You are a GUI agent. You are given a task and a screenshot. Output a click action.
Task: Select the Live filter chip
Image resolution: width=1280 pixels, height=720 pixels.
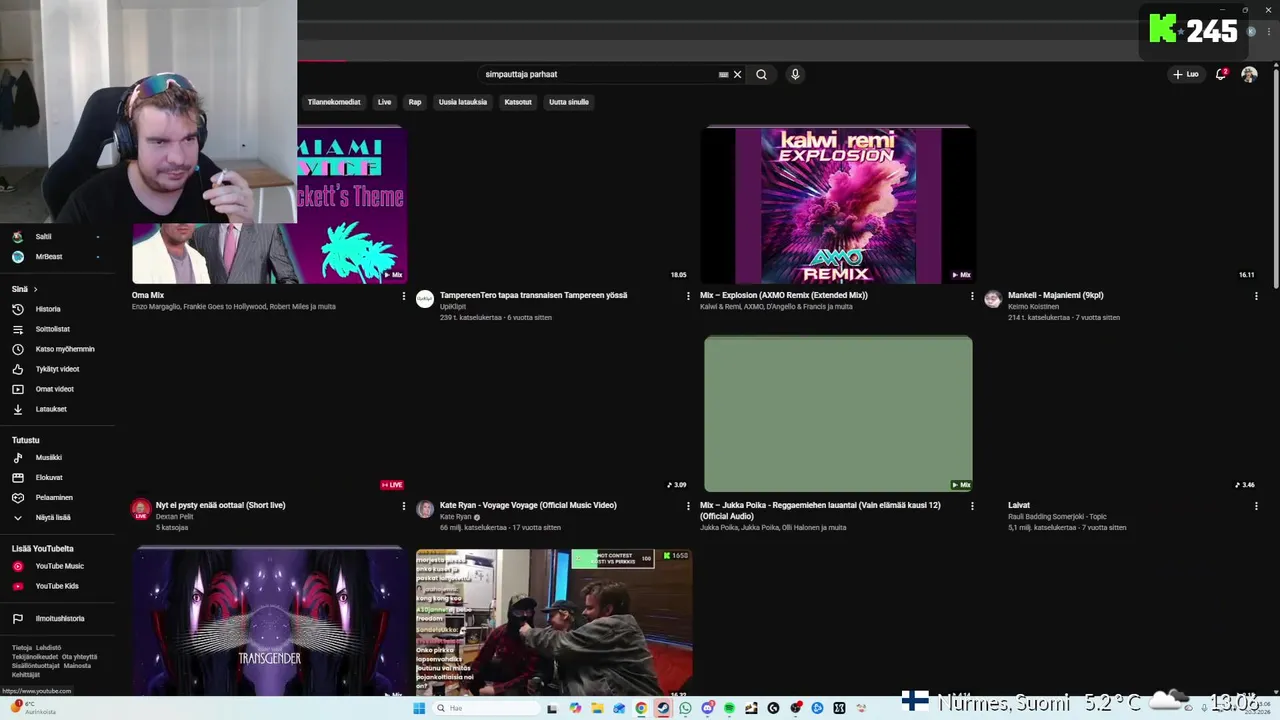click(x=384, y=102)
